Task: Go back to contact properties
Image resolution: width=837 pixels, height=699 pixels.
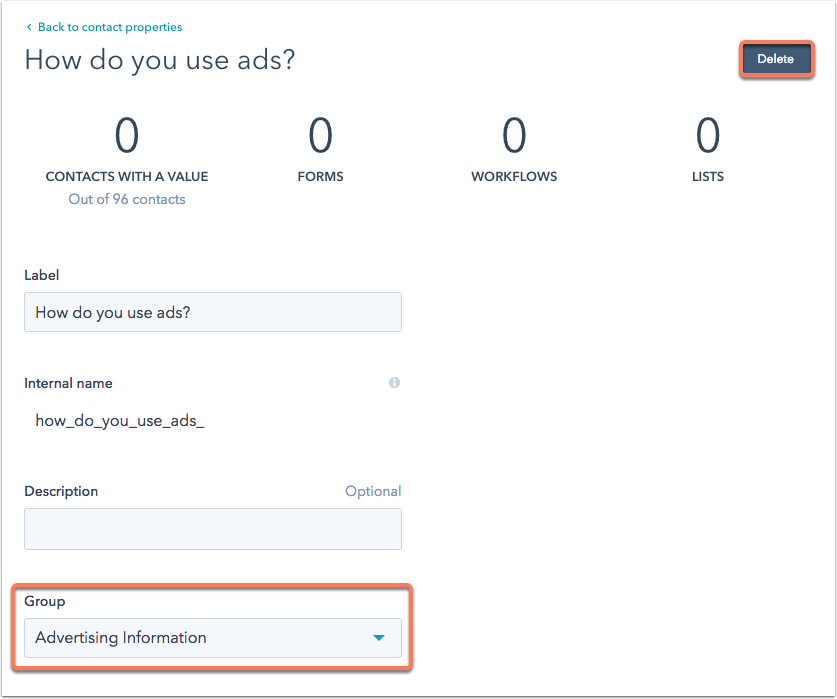Action: click(110, 27)
